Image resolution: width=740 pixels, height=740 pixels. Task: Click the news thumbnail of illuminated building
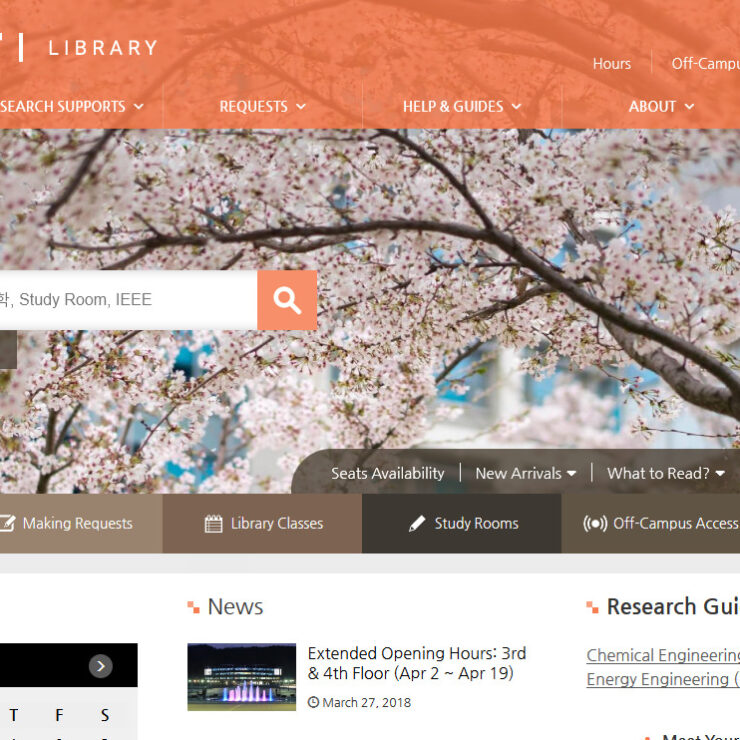tap(241, 677)
